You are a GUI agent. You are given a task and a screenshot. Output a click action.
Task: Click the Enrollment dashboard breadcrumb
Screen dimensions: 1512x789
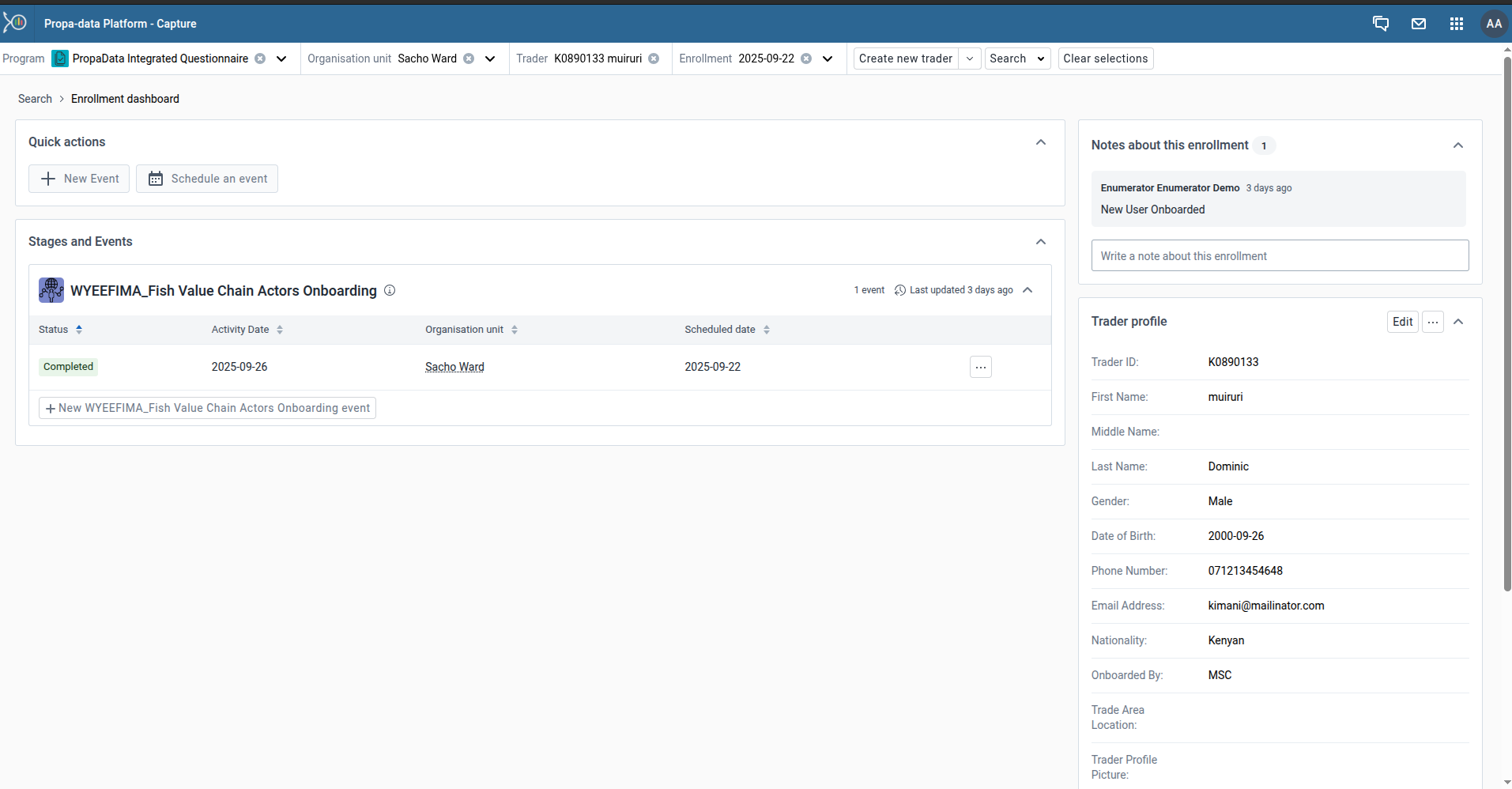[x=124, y=98]
